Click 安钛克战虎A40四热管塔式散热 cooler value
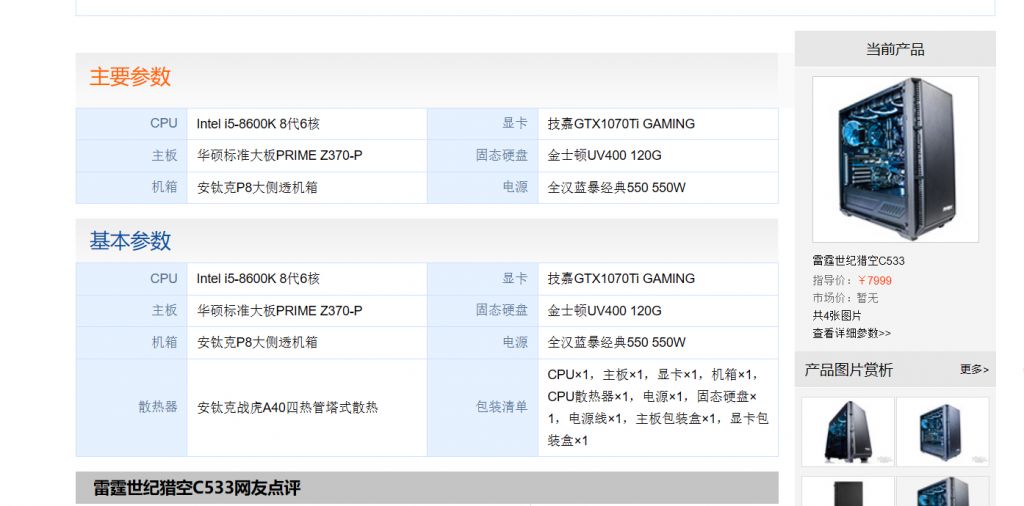This screenshot has width=1024, height=506. [287, 407]
